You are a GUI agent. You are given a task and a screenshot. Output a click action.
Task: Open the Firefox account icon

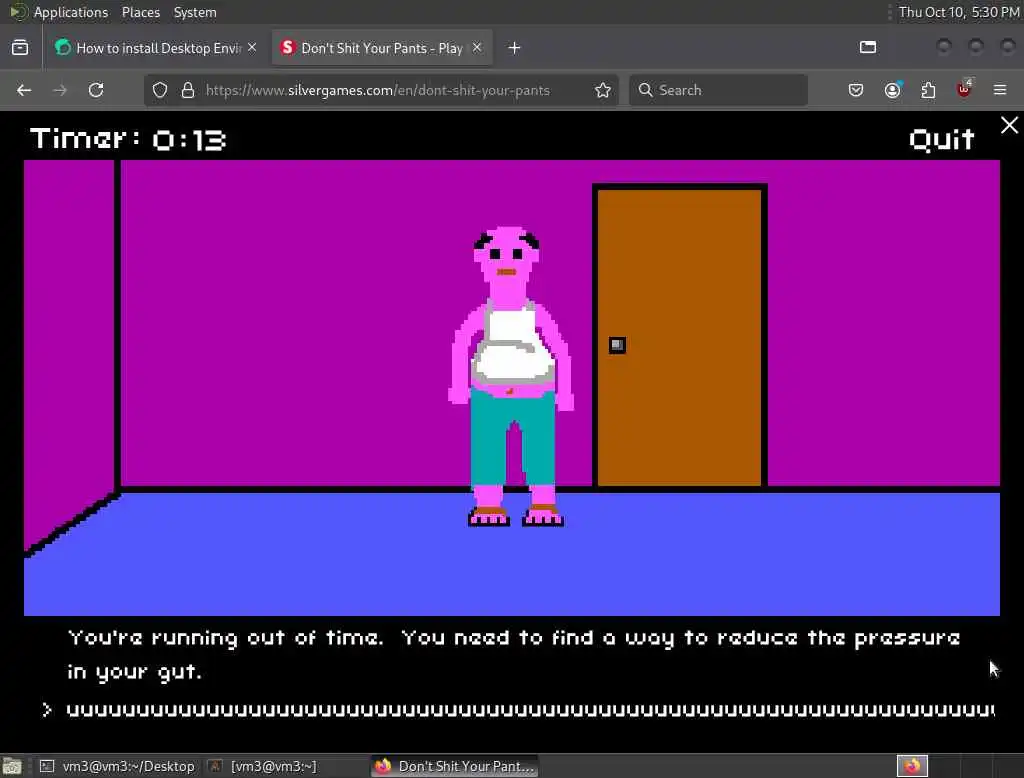point(893,90)
